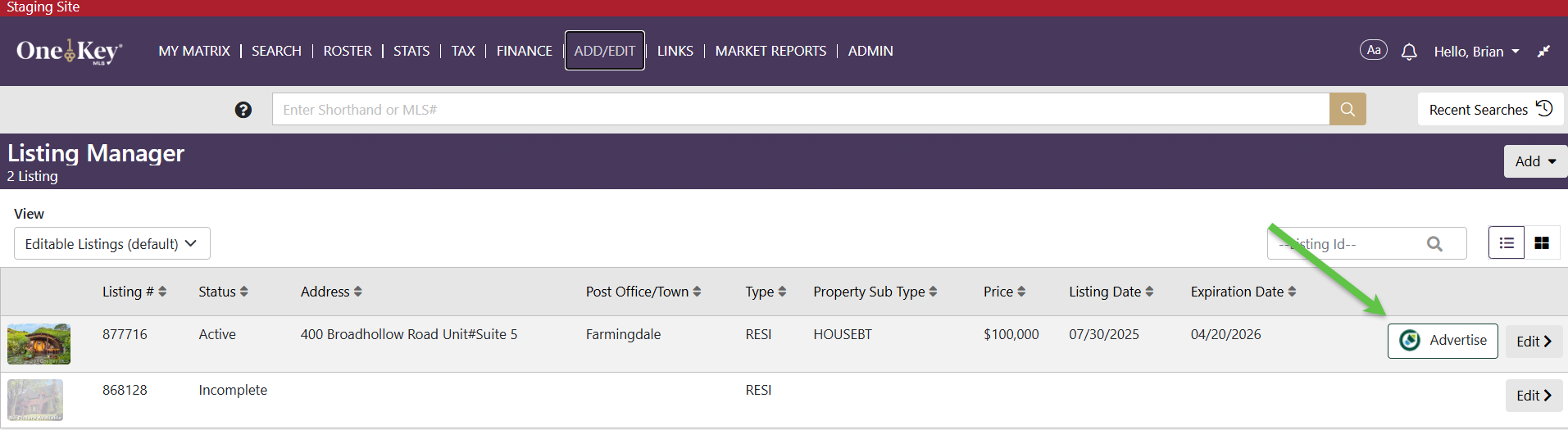Viewport: 1568px width, 430px height.
Task: Click the collapse arrows icon in header
Action: [x=1543, y=52]
